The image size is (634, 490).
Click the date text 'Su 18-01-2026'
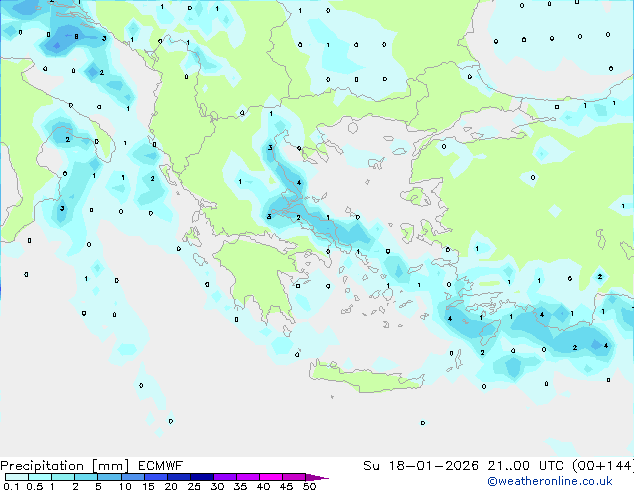pyautogui.click(x=421, y=466)
